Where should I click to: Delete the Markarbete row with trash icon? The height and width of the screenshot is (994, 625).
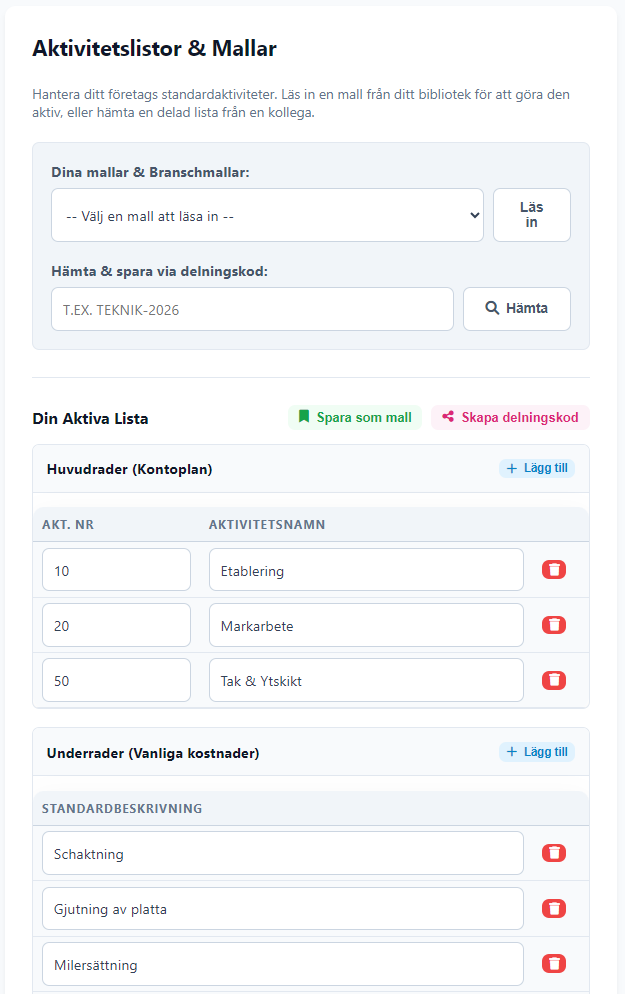pos(553,625)
